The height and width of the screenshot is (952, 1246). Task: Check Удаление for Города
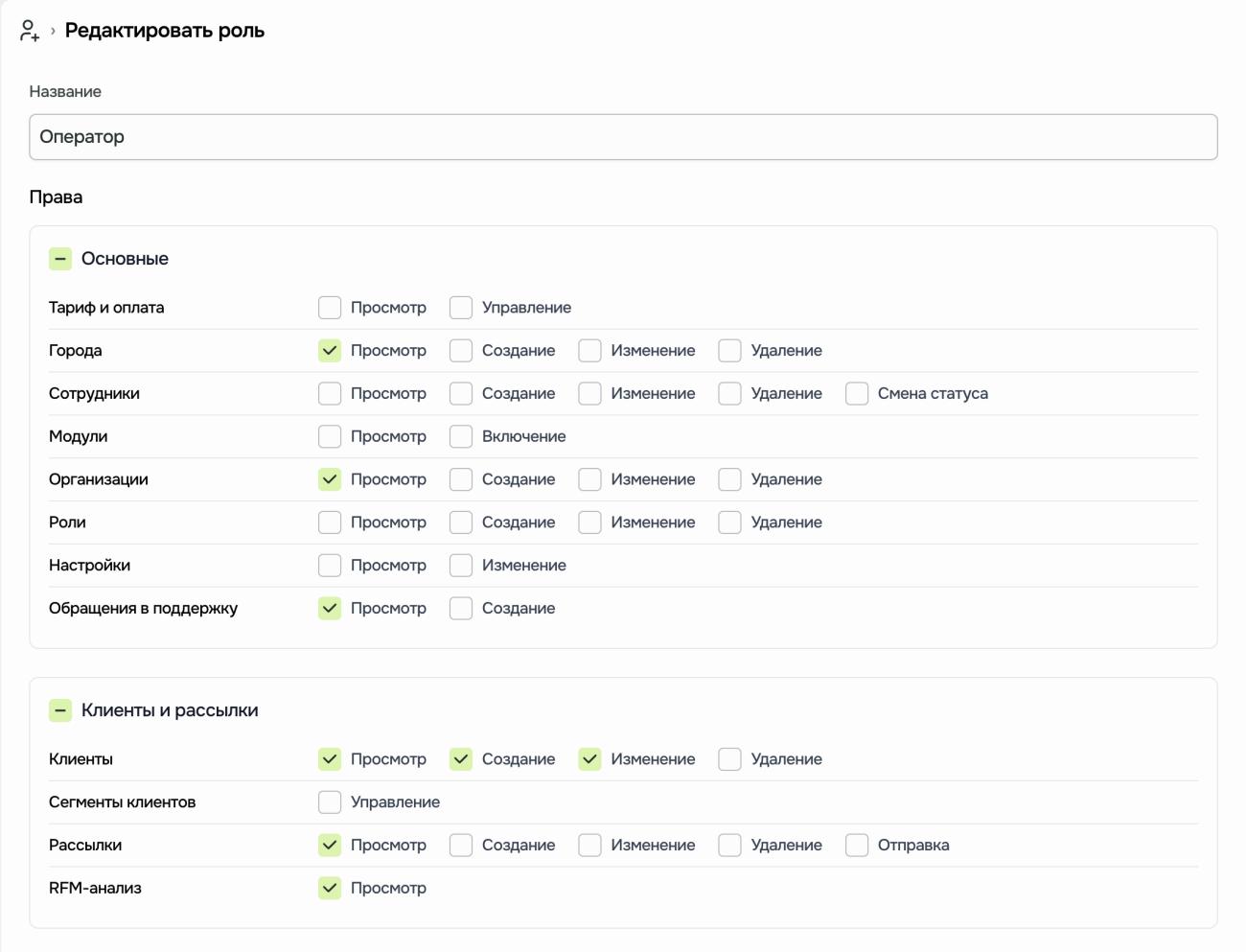(x=729, y=351)
